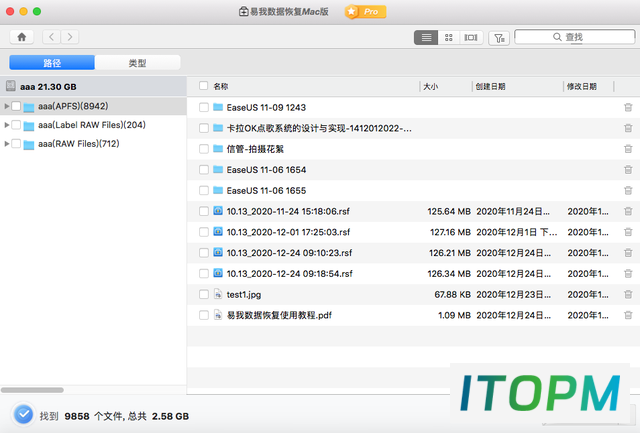Click the rsf icon of 10.13_2020-11-24 15:18:06
640x433 pixels.
(x=218, y=211)
